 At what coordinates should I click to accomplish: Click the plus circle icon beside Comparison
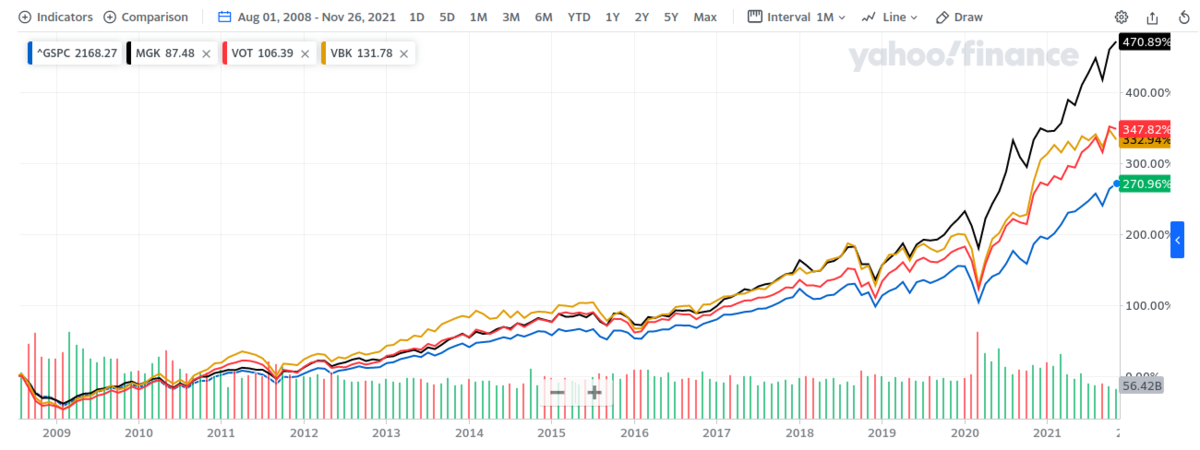[x=109, y=17]
